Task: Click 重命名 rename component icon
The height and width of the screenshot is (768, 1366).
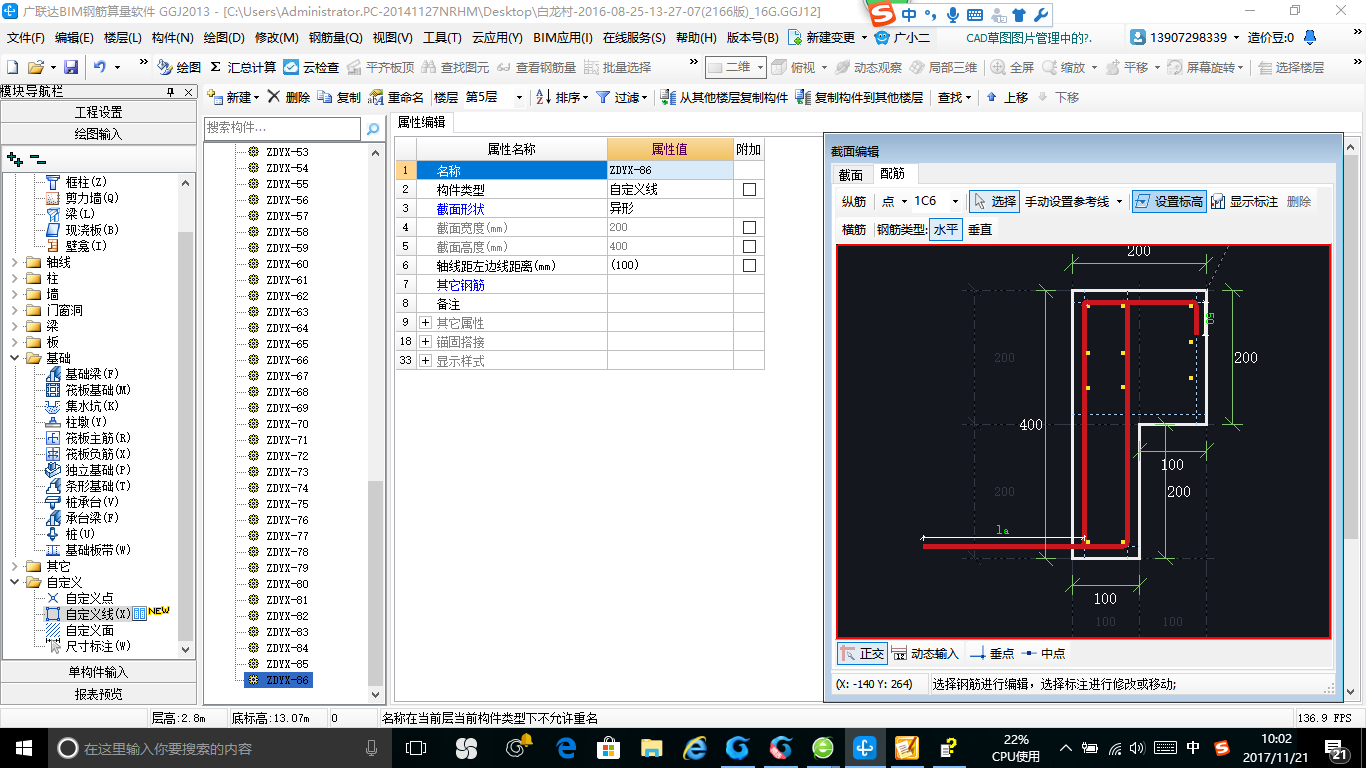Action: [x=376, y=97]
